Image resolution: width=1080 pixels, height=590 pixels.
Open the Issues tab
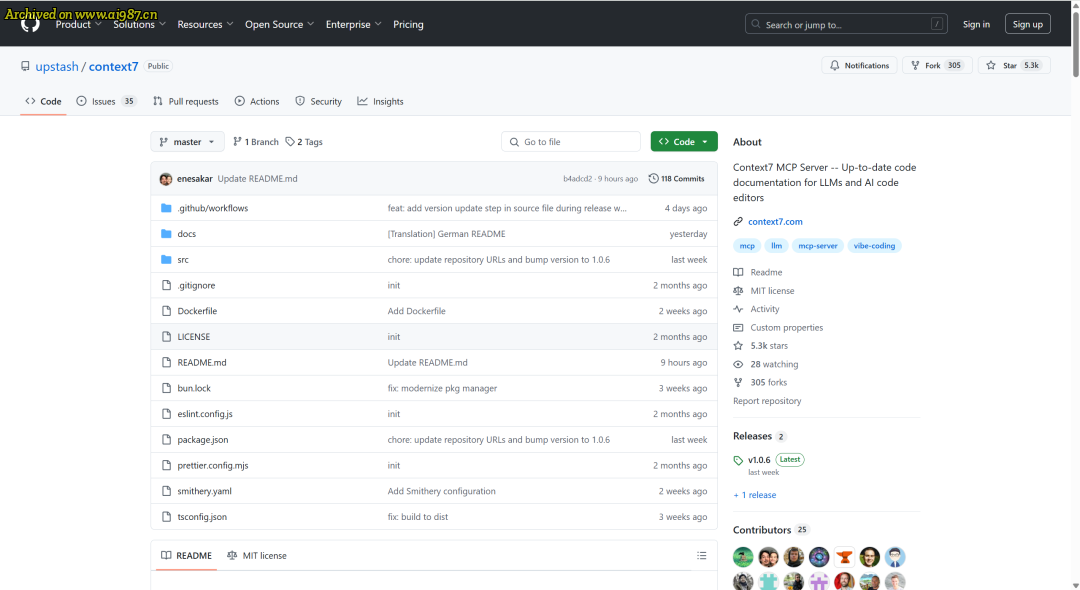pos(106,101)
